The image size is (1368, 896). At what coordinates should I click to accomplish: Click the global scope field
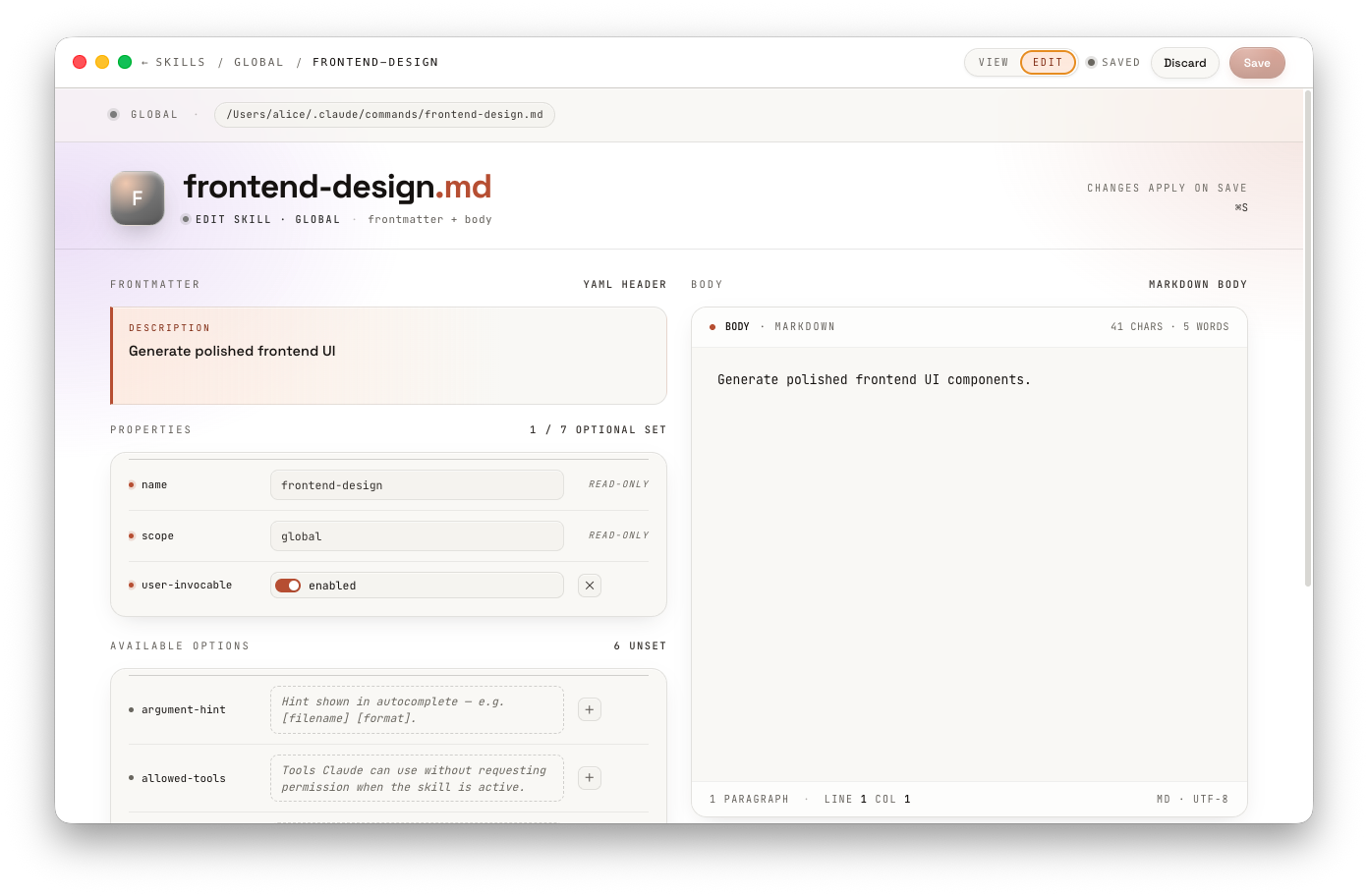(417, 536)
